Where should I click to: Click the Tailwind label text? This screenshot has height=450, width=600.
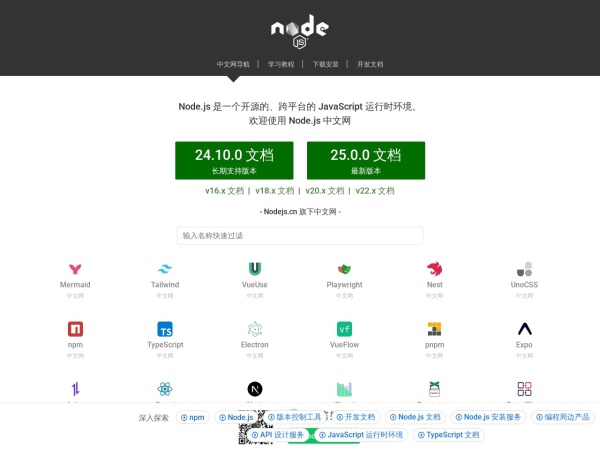165,285
